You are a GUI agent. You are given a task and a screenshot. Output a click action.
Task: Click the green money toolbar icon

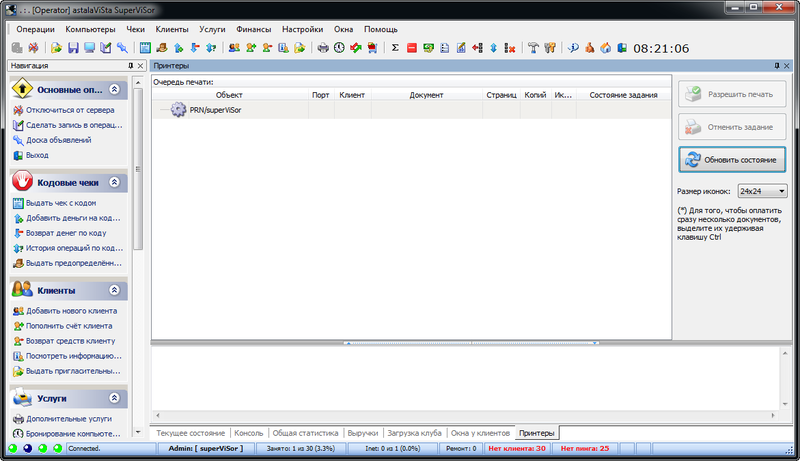428,48
